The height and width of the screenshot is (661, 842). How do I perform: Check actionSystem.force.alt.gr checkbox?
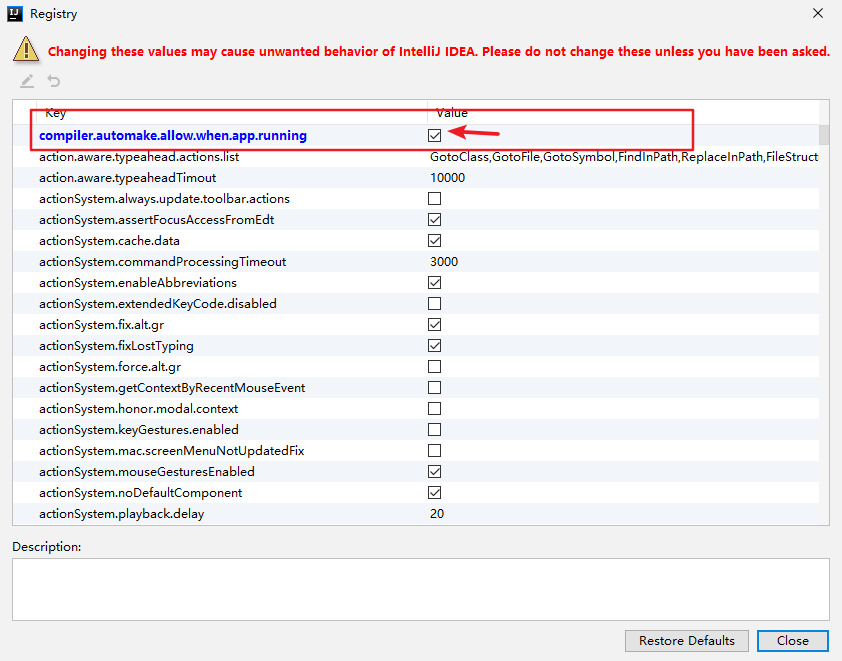(x=434, y=366)
